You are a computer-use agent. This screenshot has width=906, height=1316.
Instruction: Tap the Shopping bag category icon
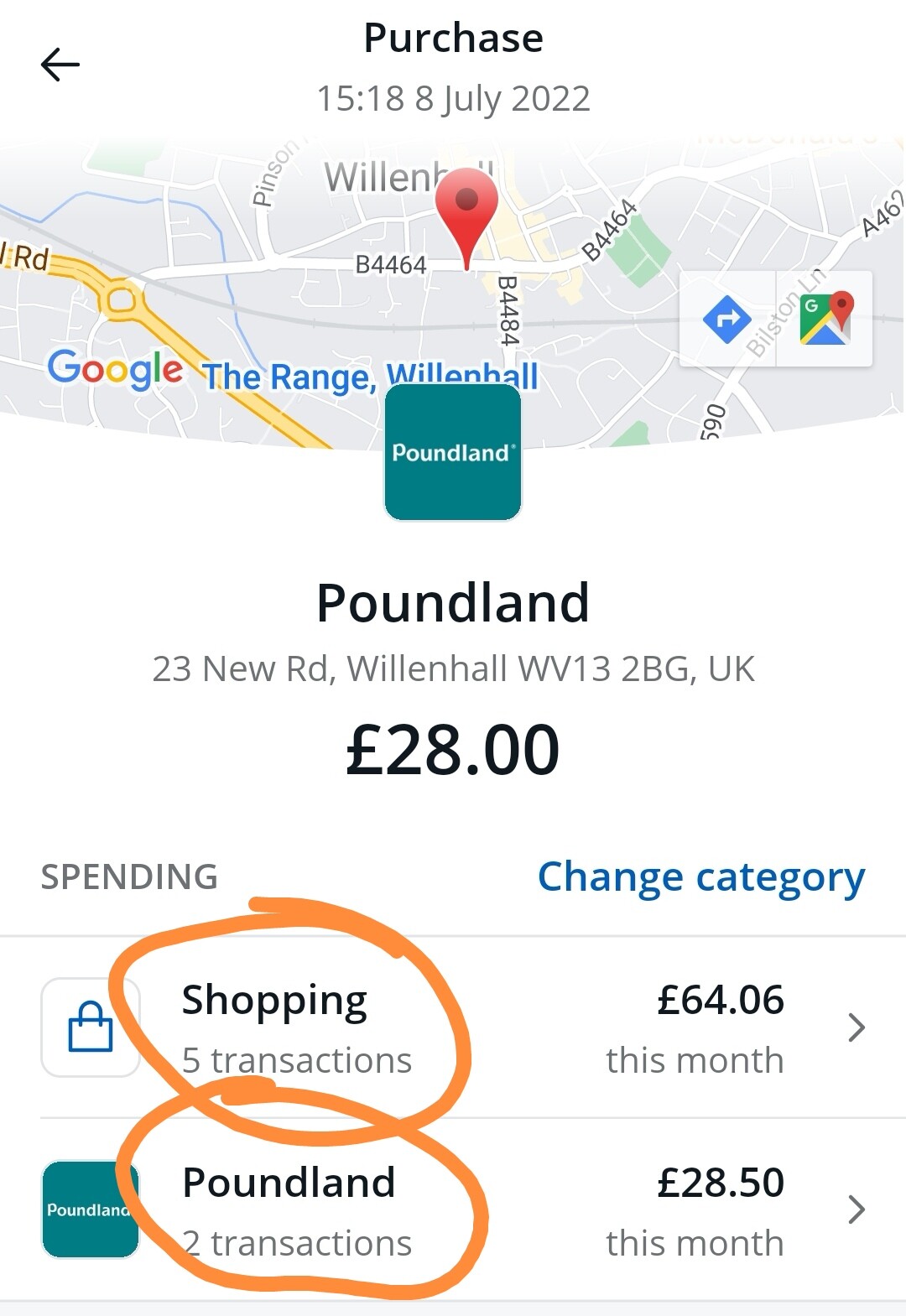pyautogui.click(x=91, y=1027)
